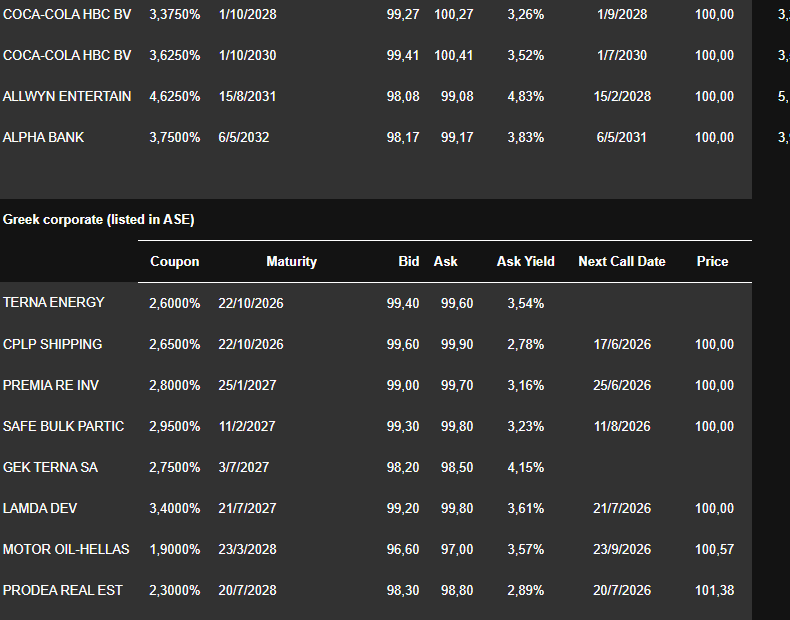Select TERNA ENERGY coupon 2,6000%

(174, 303)
